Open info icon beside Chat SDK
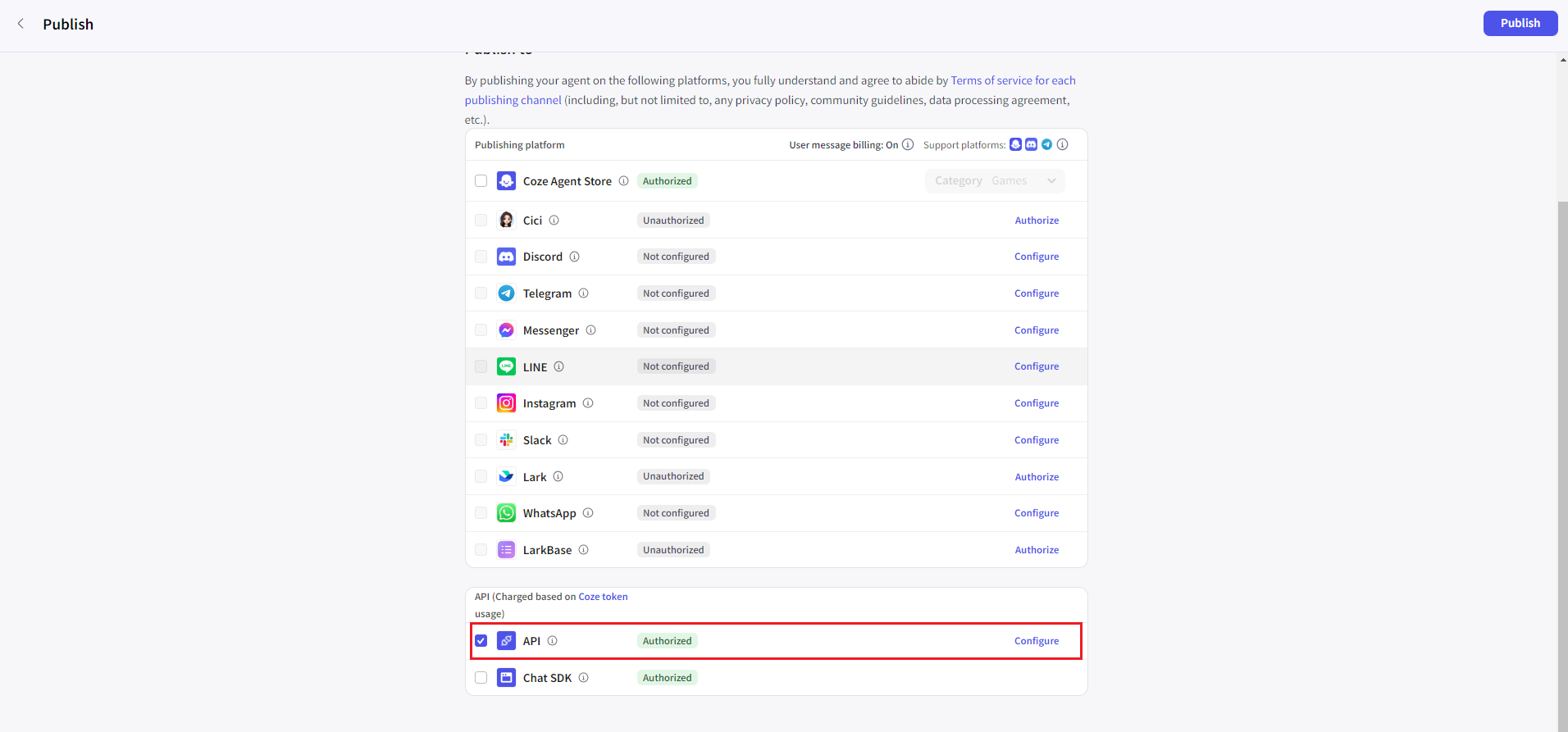This screenshot has height=732, width=1568. click(x=583, y=678)
